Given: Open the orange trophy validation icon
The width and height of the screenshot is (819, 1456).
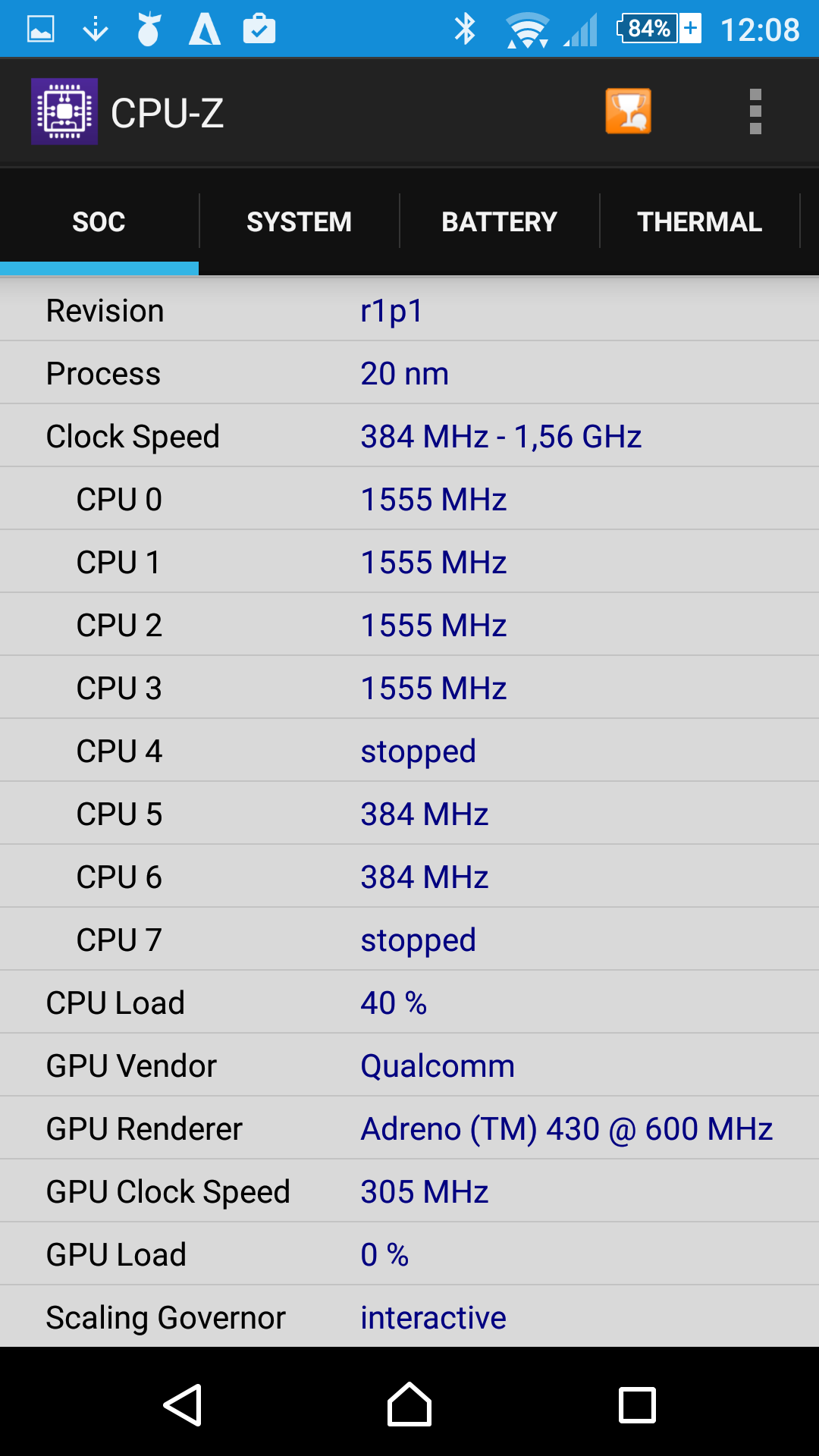Looking at the screenshot, I should tap(628, 111).
